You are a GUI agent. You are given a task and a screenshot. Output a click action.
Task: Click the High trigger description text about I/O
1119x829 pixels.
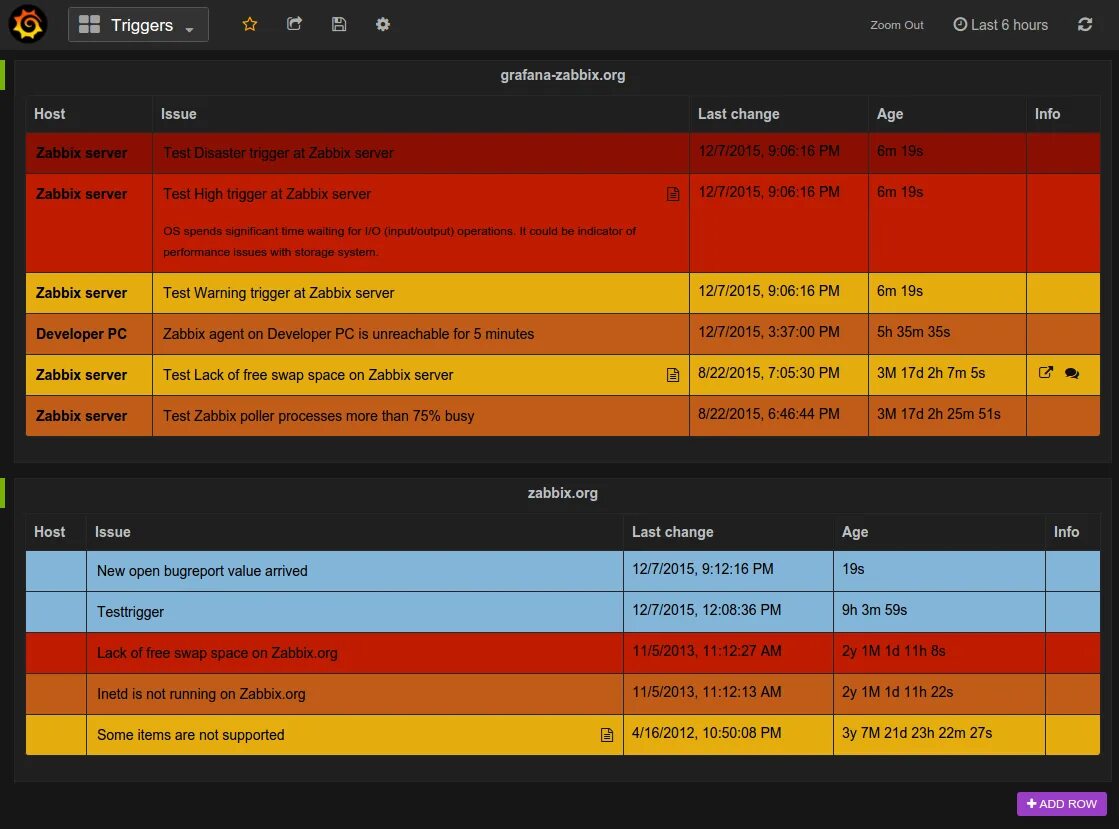399,241
